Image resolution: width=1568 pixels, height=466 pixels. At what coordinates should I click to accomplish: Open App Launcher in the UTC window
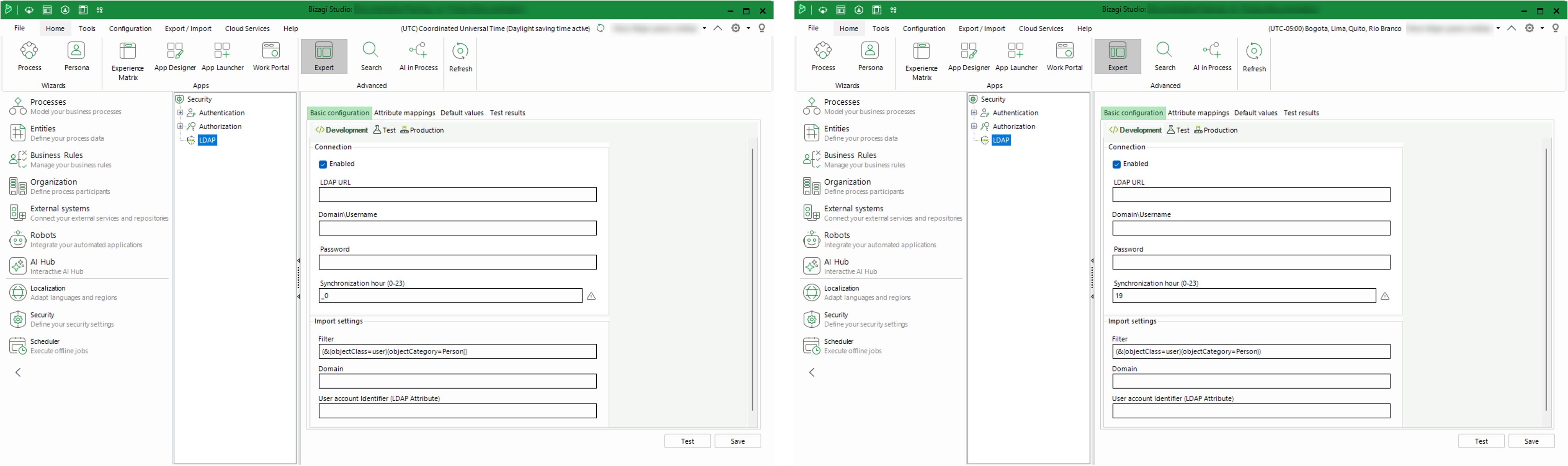[223, 56]
